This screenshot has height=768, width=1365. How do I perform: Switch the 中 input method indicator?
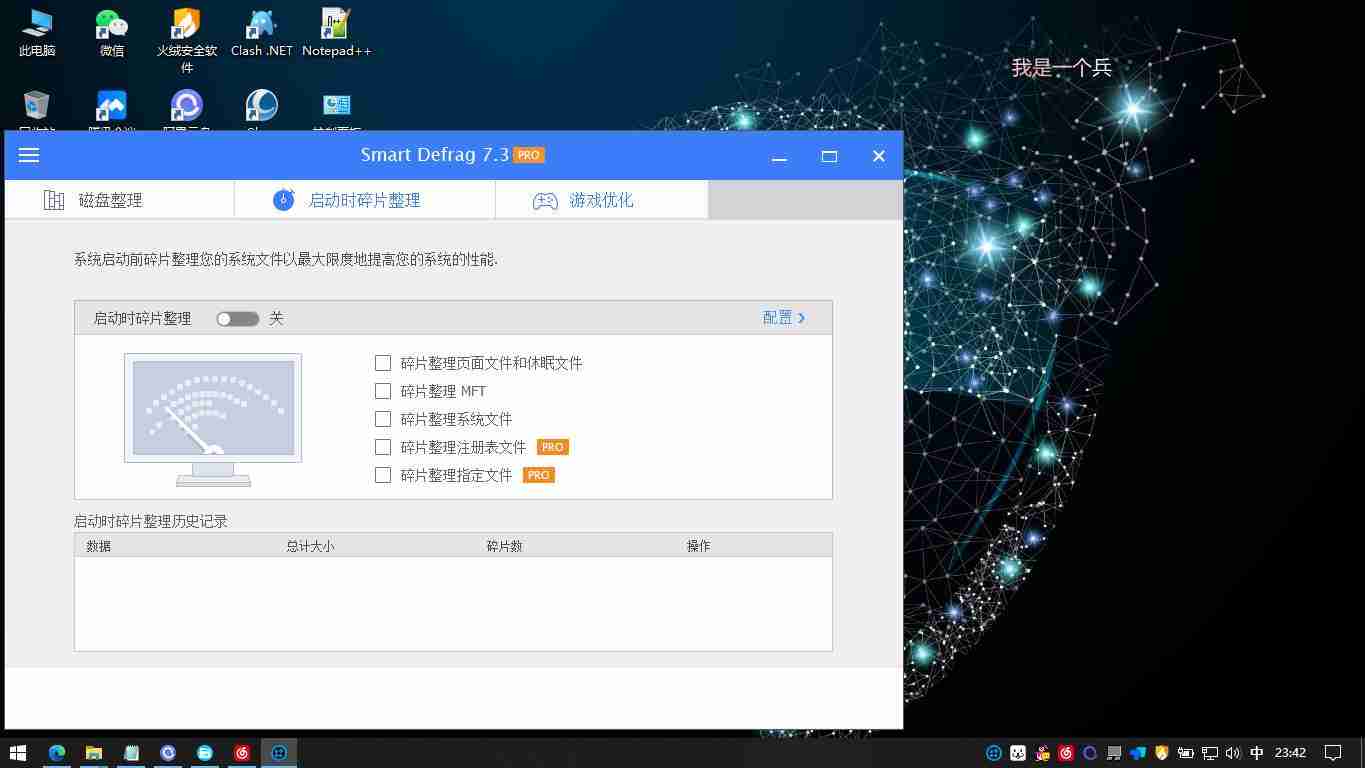click(x=1257, y=753)
